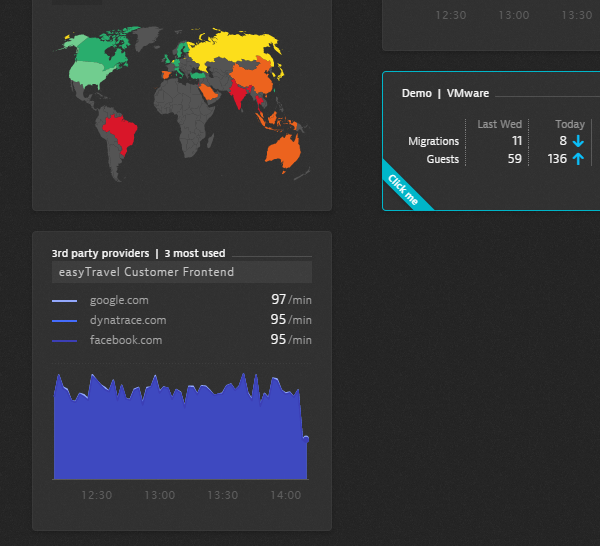Click the '3rd party providers | 3 most used' title
Viewport: 600px width, 546px height.
(x=139, y=253)
